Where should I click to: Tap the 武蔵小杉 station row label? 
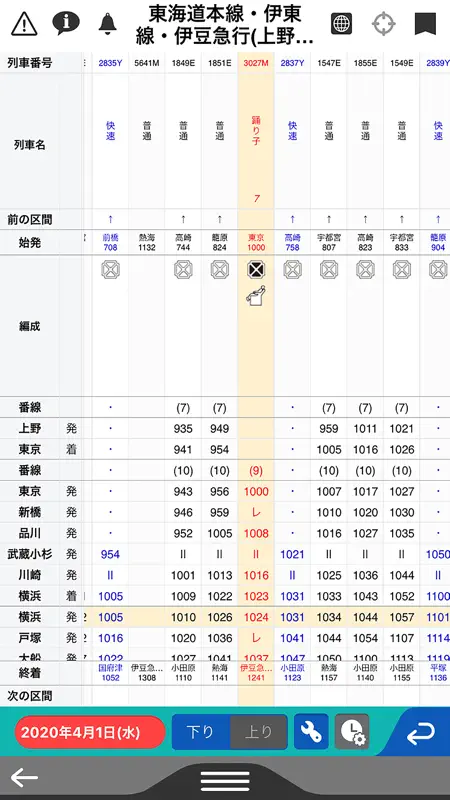pos(30,554)
